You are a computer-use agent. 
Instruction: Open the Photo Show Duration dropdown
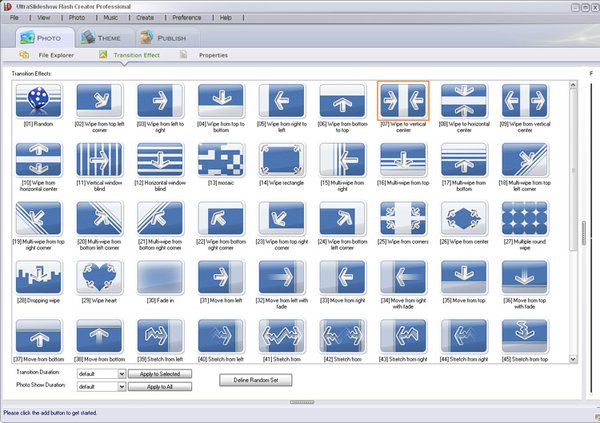click(122, 387)
